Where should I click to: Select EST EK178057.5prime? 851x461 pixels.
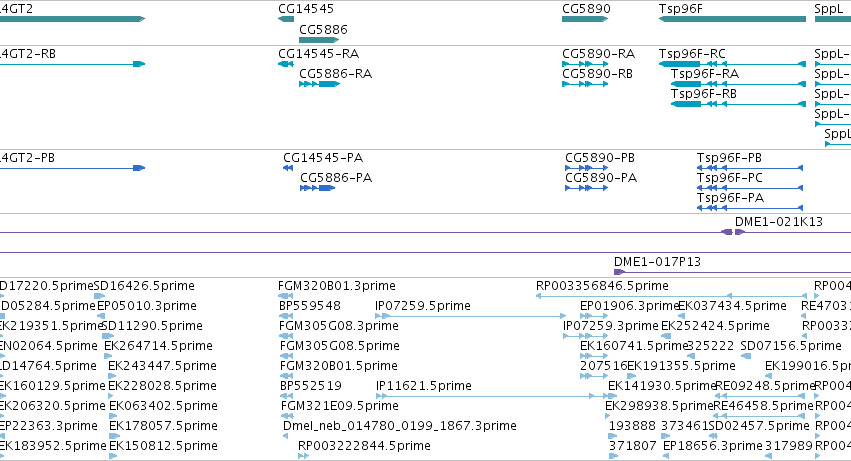[163, 427]
